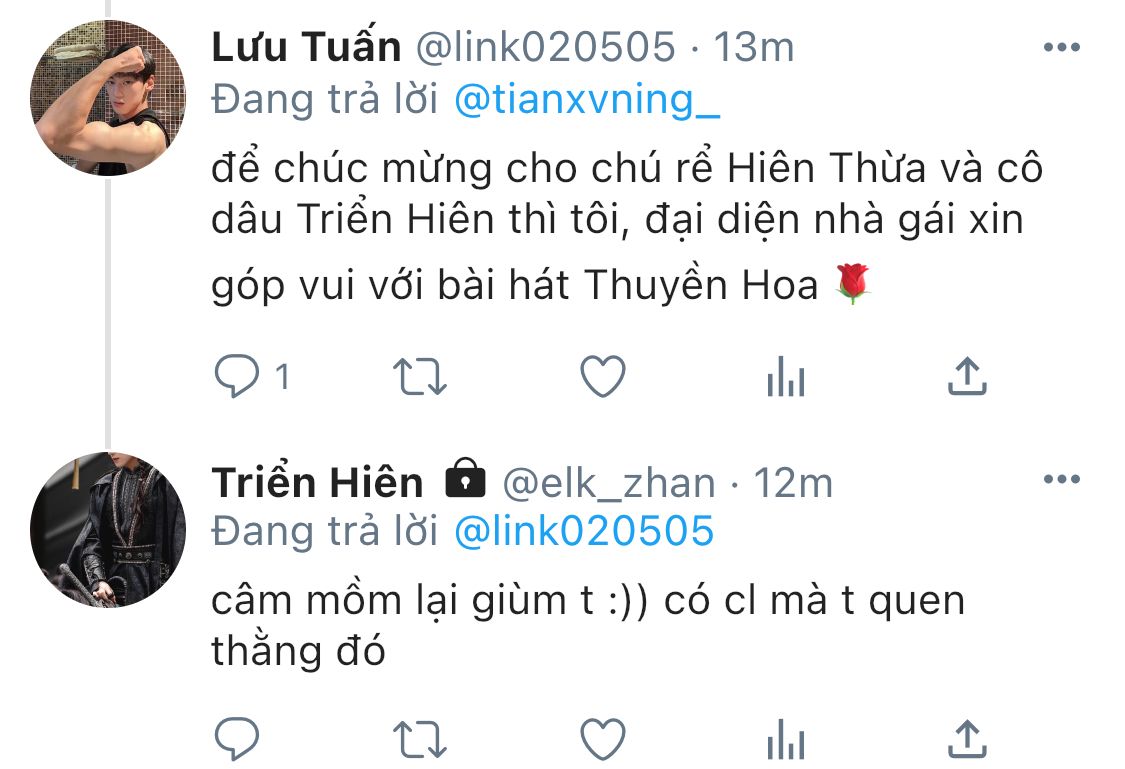Open Triển Hiên's profile avatar
Viewport: 1125px width, 769px height.
point(108,529)
